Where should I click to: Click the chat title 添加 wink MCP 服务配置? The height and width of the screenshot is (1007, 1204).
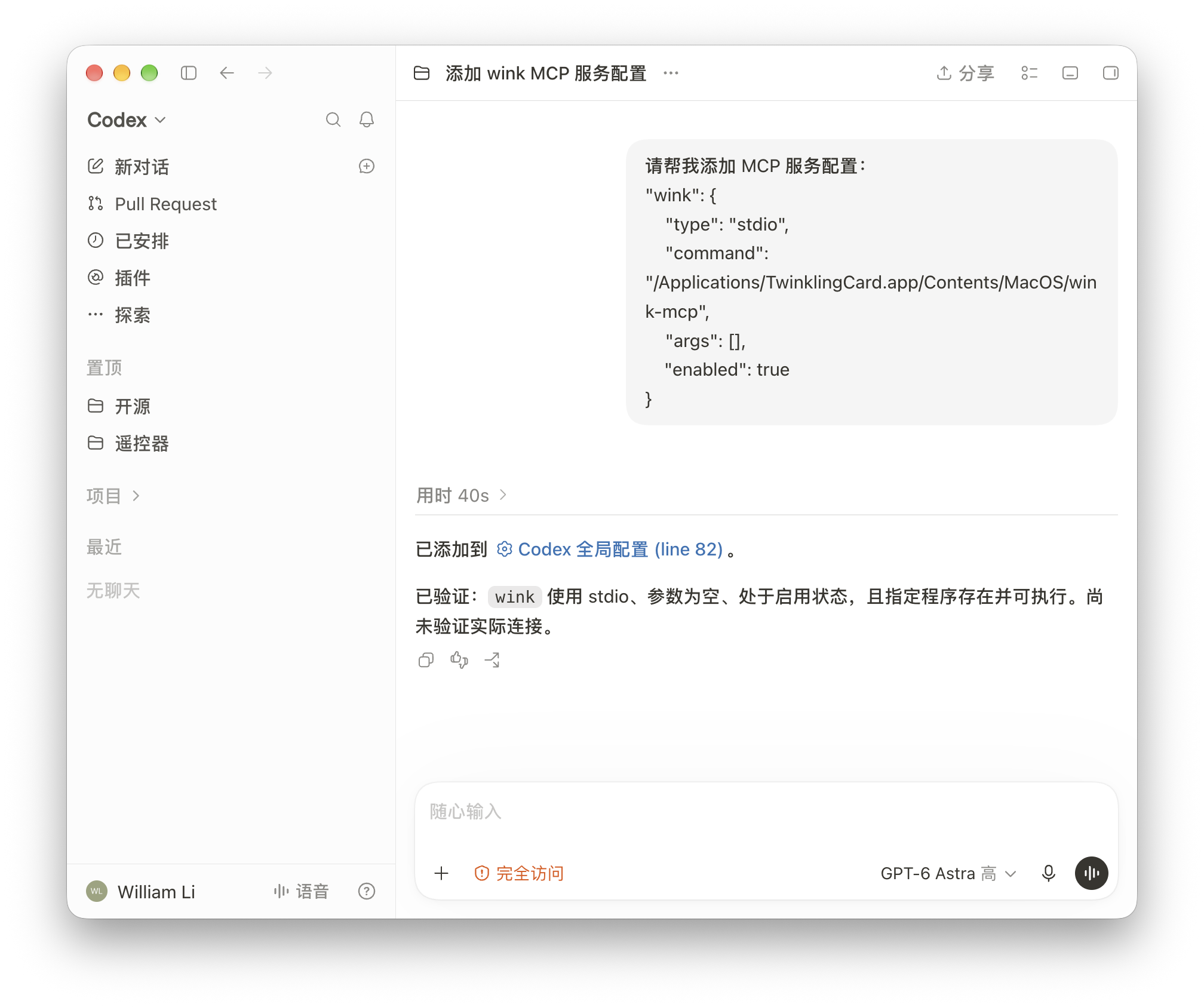coord(546,73)
